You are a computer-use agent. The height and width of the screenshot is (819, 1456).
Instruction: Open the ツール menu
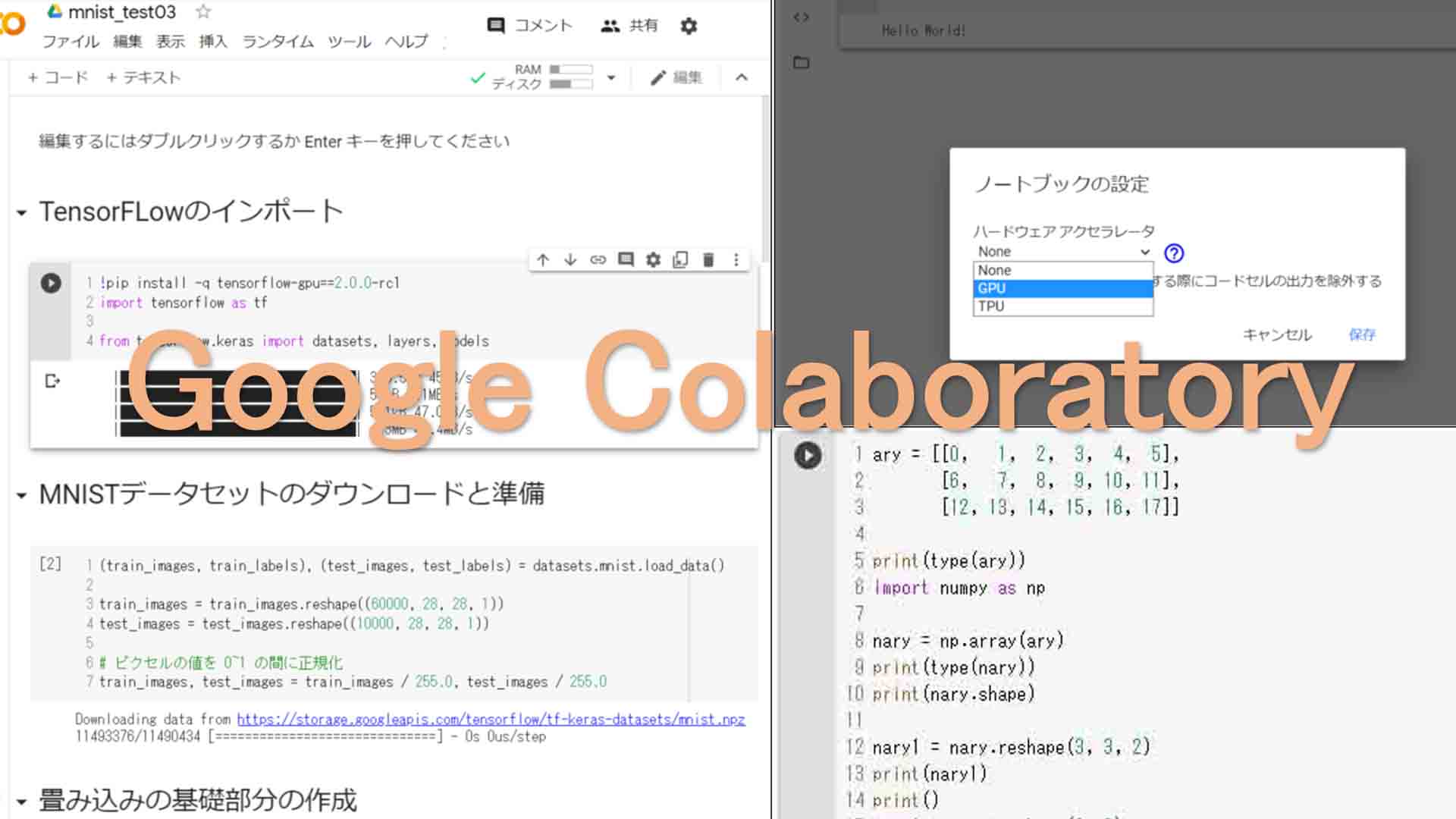click(x=349, y=42)
